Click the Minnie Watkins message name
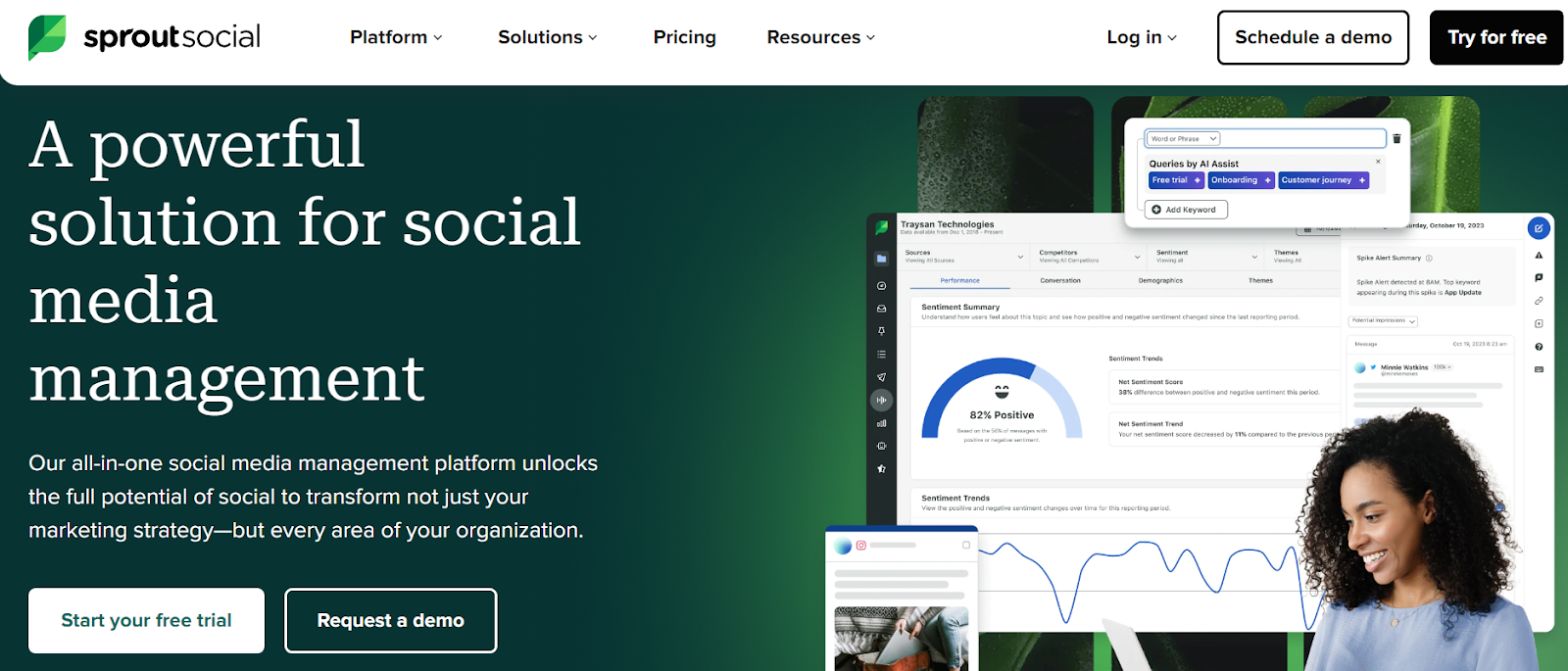 (1404, 367)
